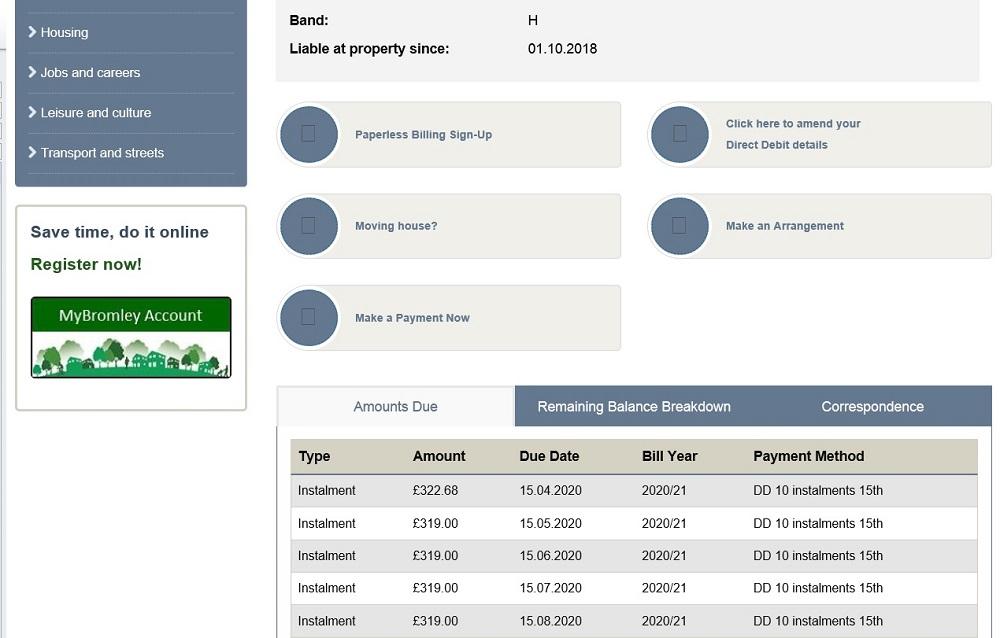Open the Correspondence tab
This screenshot has height=638, width=1000.
click(x=872, y=407)
